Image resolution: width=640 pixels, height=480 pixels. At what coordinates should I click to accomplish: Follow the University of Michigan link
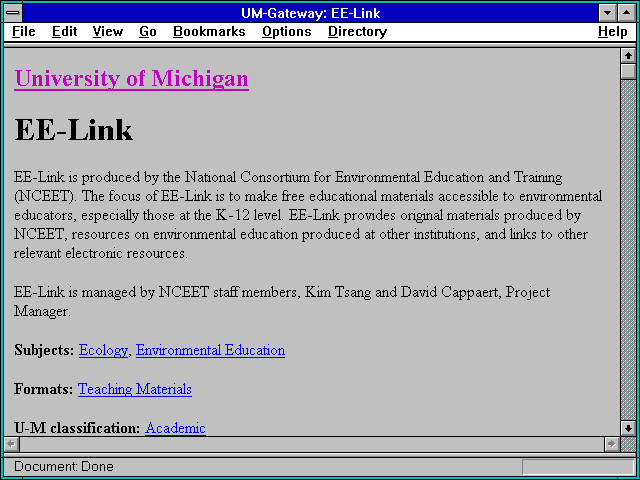coord(131,78)
